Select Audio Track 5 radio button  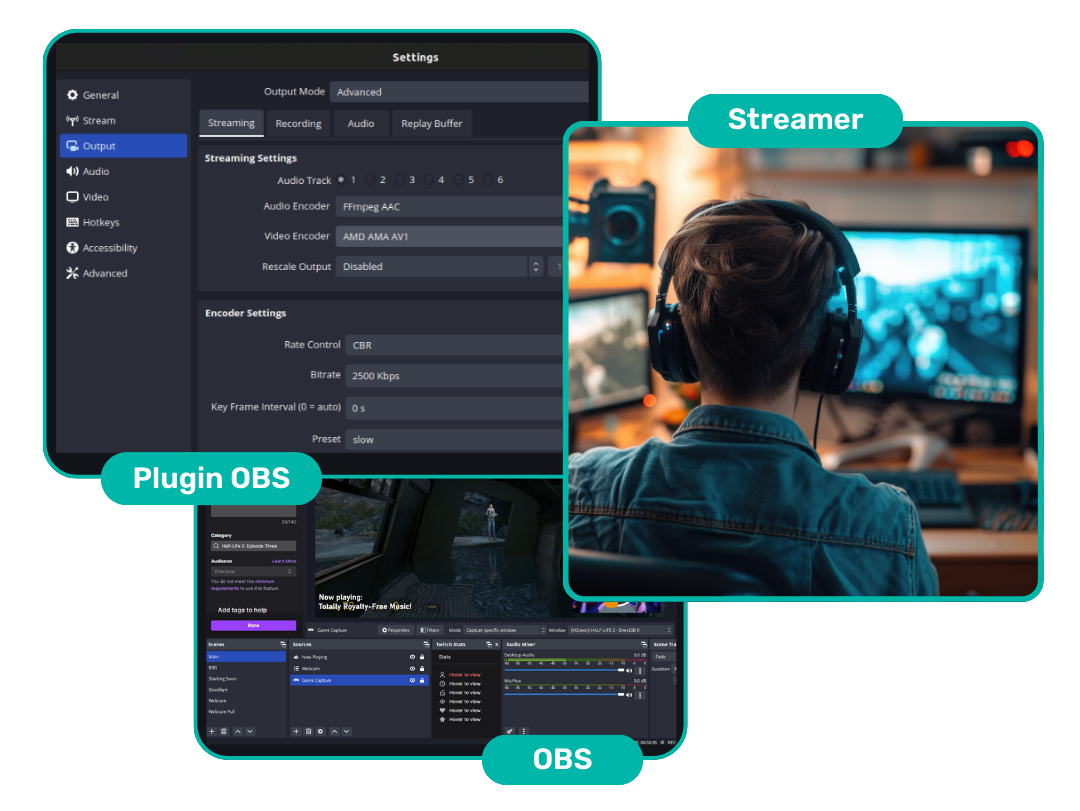pos(459,180)
